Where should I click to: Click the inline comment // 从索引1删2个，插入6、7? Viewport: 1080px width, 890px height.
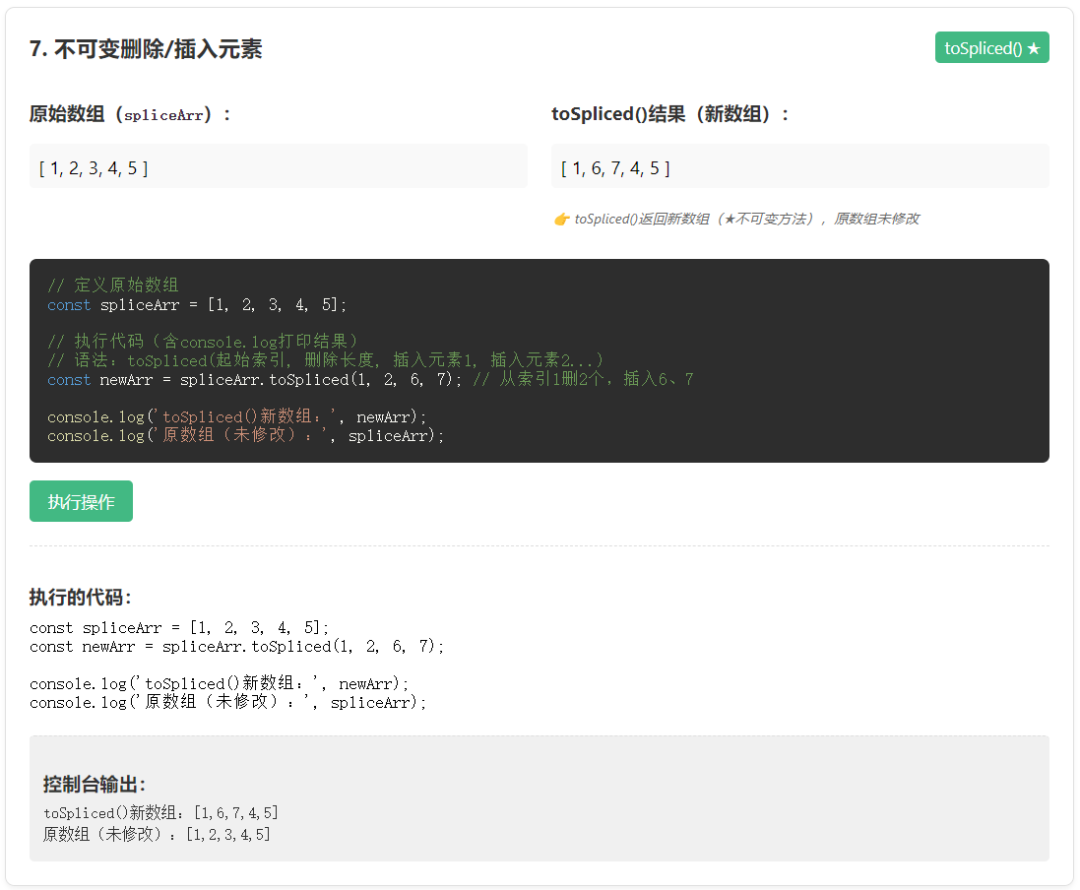(x=583, y=379)
